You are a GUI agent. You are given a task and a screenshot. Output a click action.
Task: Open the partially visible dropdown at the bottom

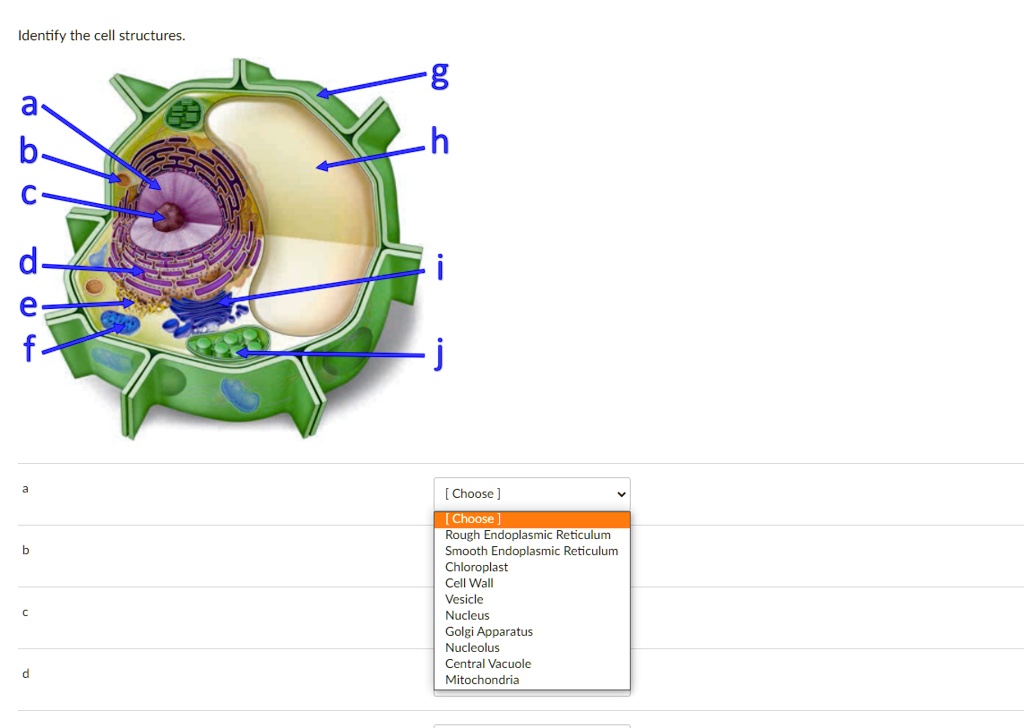coord(531,724)
